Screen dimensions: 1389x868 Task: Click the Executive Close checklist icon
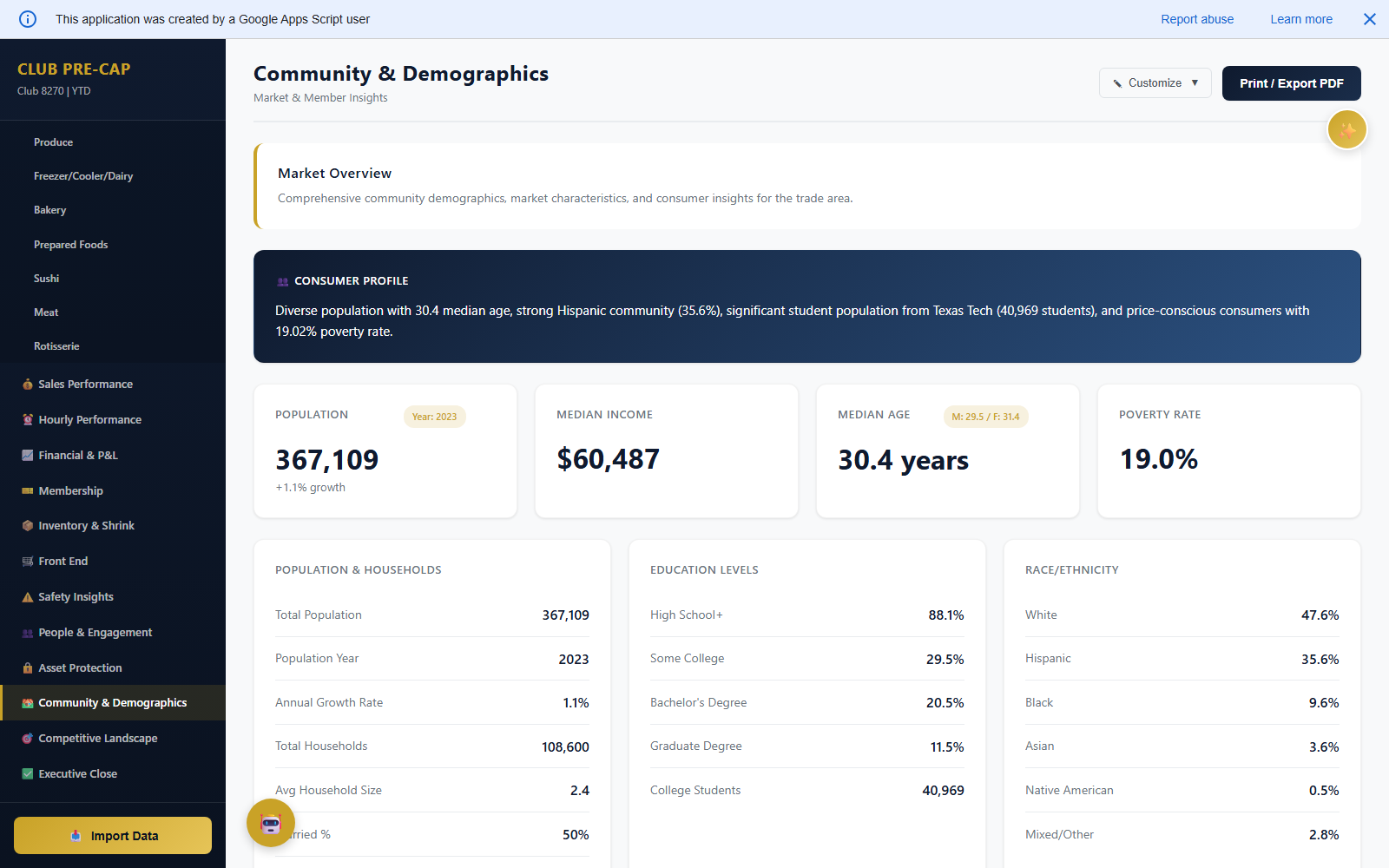pyautogui.click(x=28, y=773)
